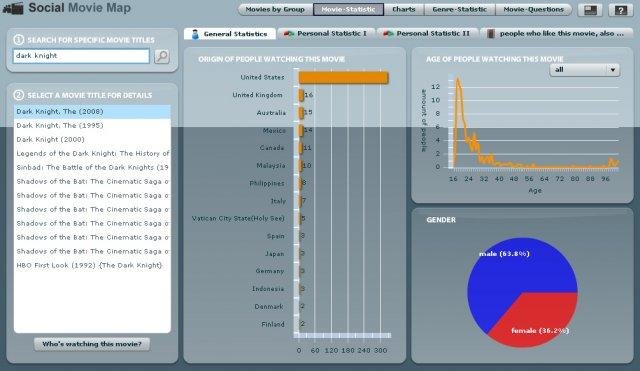Viewport: 640px width, 371px height.
Task: Click the age chart peak line
Action: [458, 79]
